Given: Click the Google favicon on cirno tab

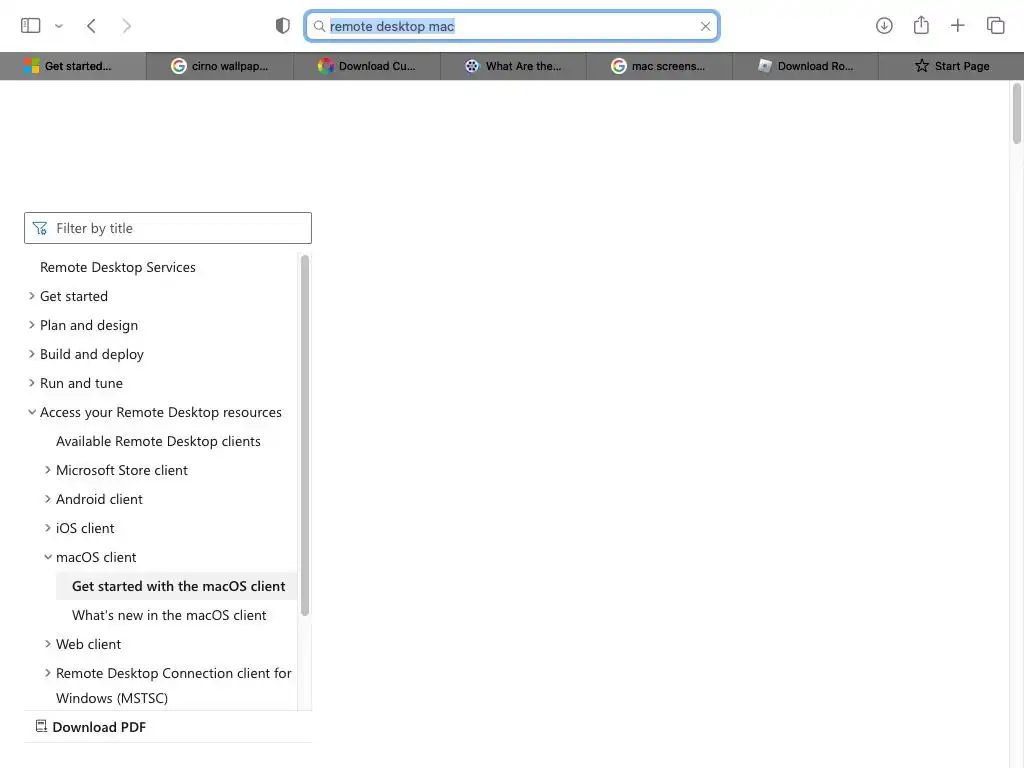Looking at the screenshot, I should click(178, 66).
